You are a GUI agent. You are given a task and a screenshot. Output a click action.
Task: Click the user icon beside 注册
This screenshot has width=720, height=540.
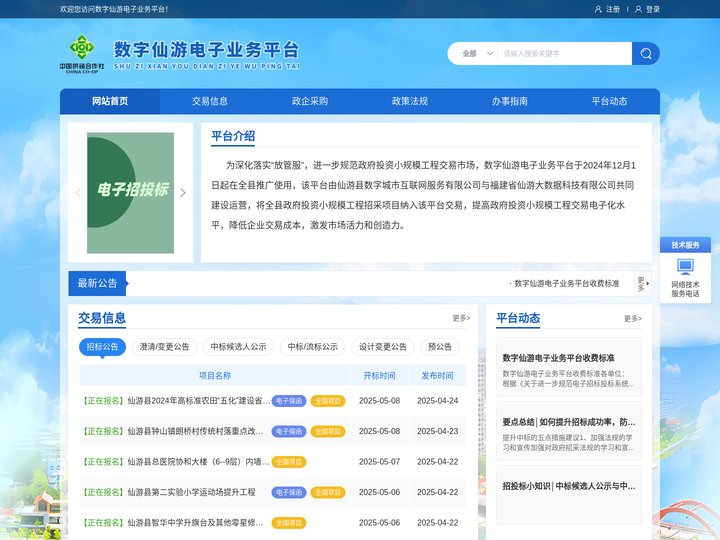[x=598, y=9]
